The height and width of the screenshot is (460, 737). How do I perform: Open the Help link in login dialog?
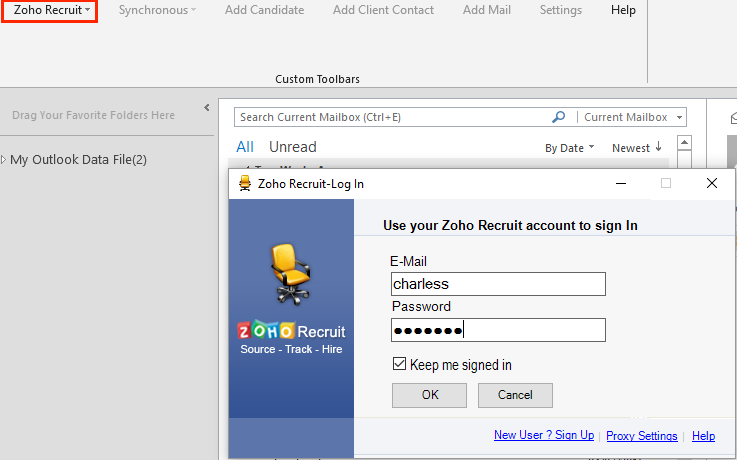[703, 436]
